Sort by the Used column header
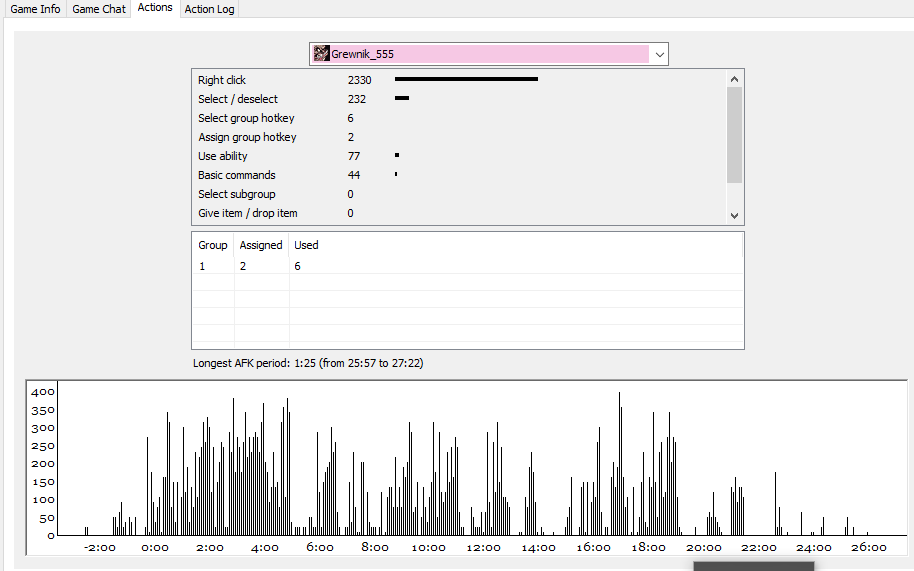914x571 pixels. pyautogui.click(x=306, y=245)
